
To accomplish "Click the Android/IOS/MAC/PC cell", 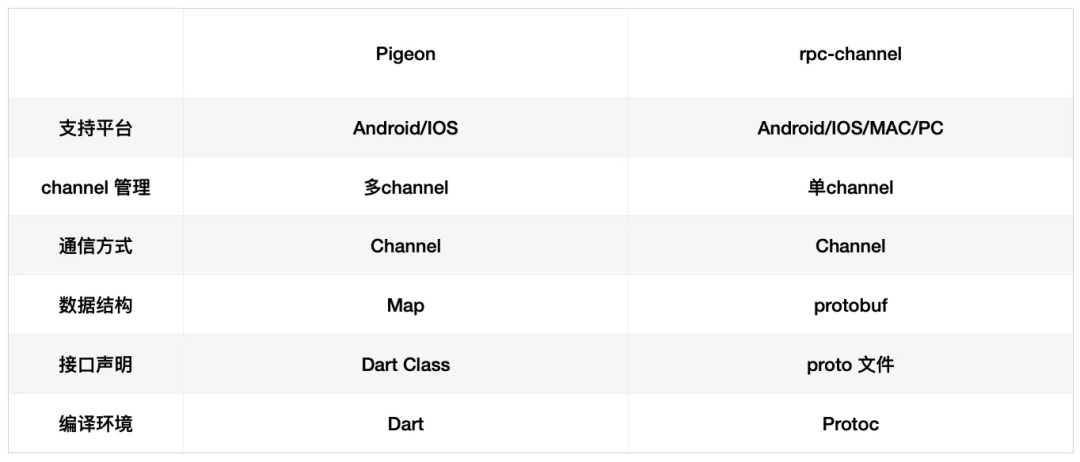I will 850,128.
